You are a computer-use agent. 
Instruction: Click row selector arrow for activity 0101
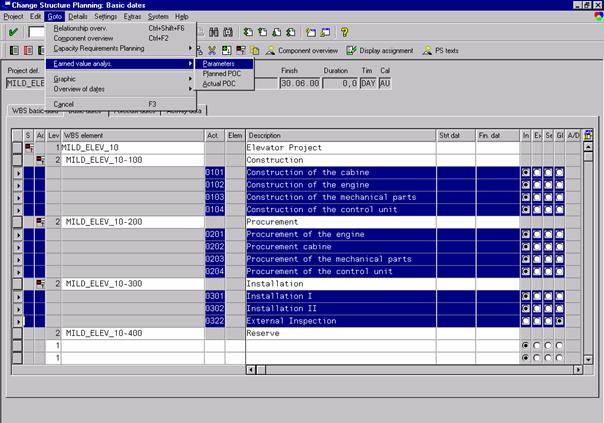[x=17, y=173]
